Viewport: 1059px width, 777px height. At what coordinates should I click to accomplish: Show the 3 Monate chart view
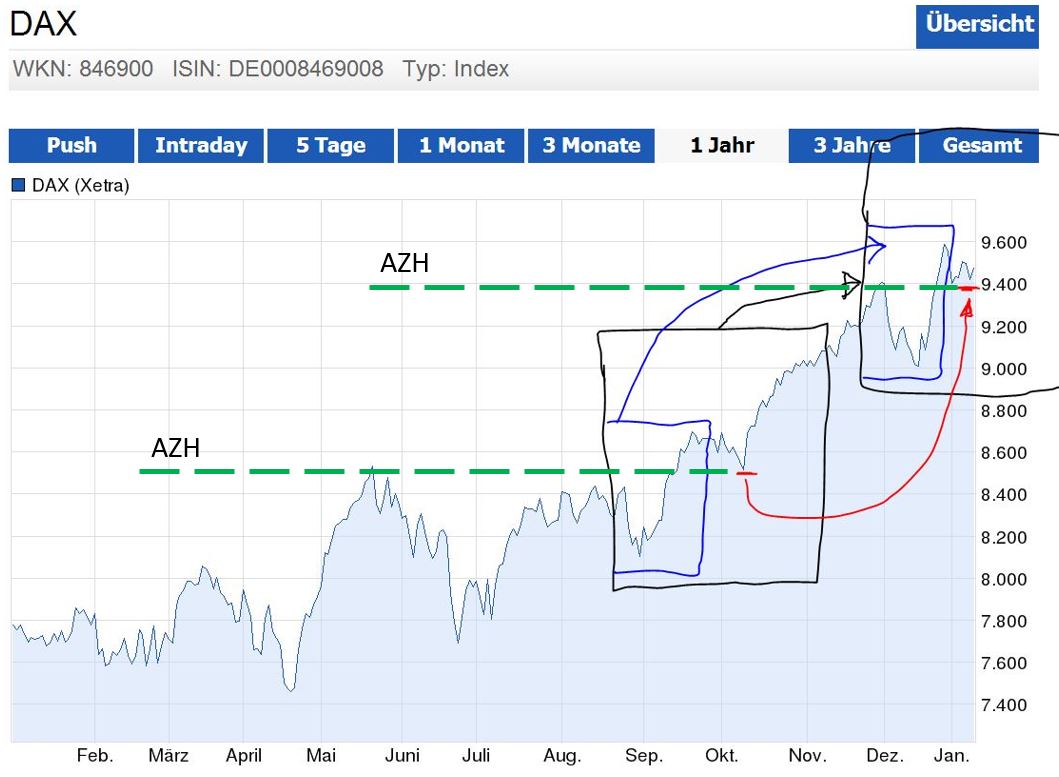[x=590, y=146]
